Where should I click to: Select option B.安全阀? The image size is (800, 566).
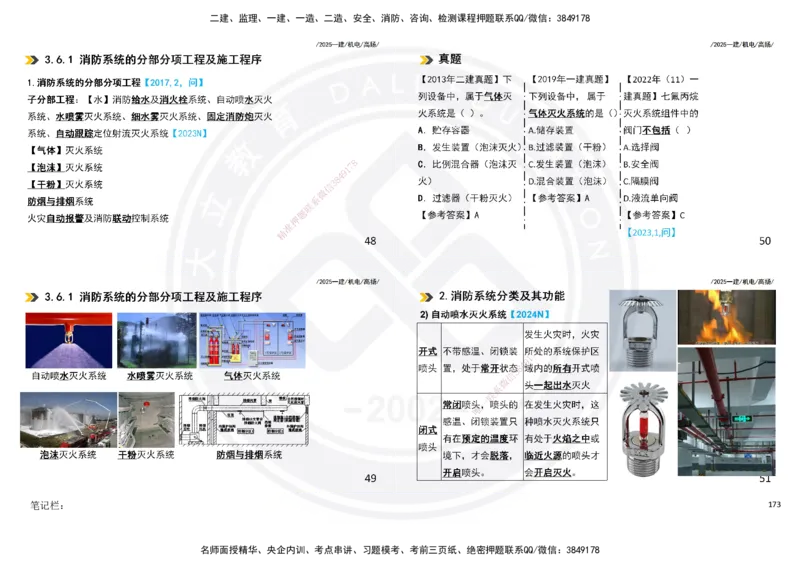641,164
